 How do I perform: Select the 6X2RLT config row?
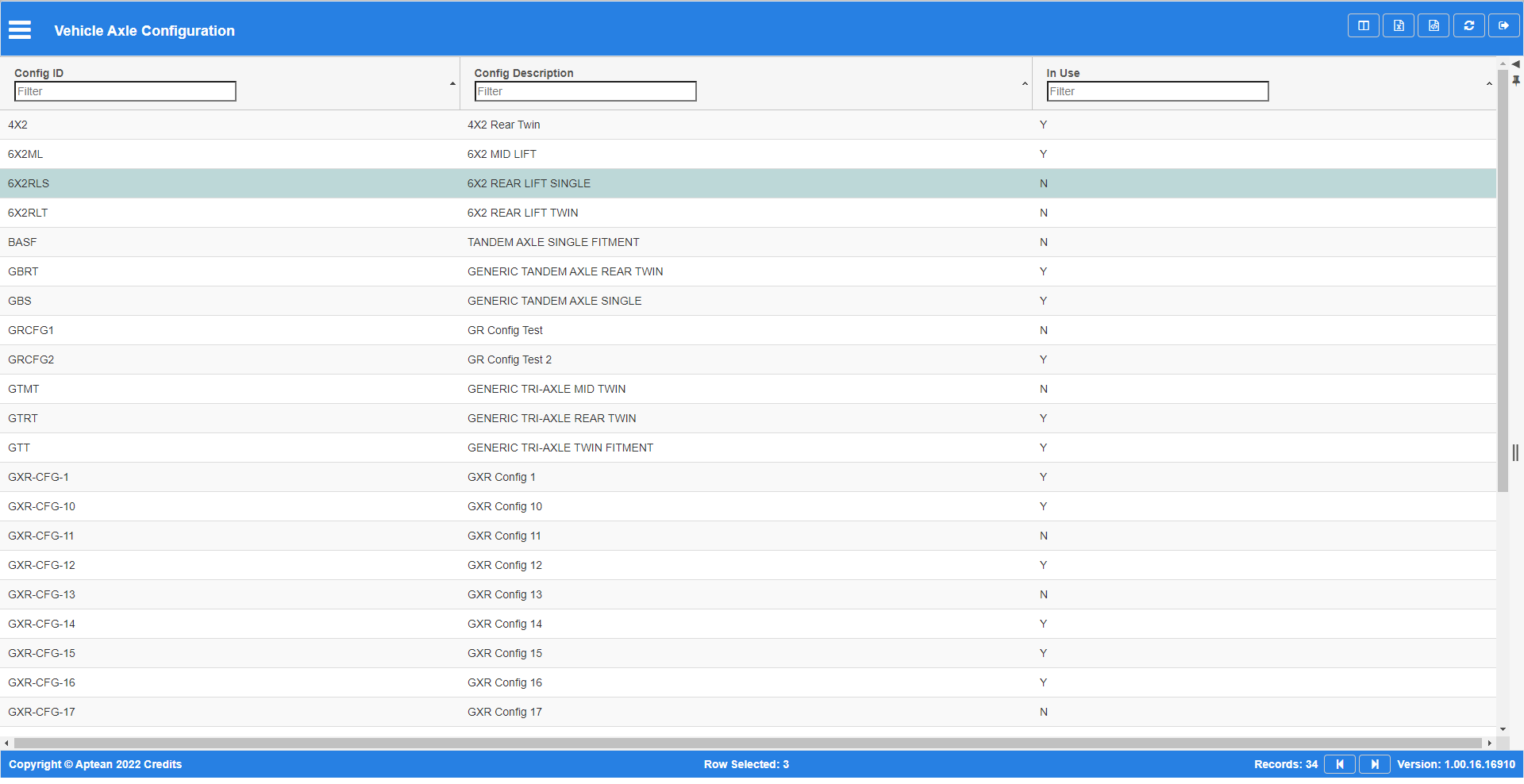tap(748, 213)
